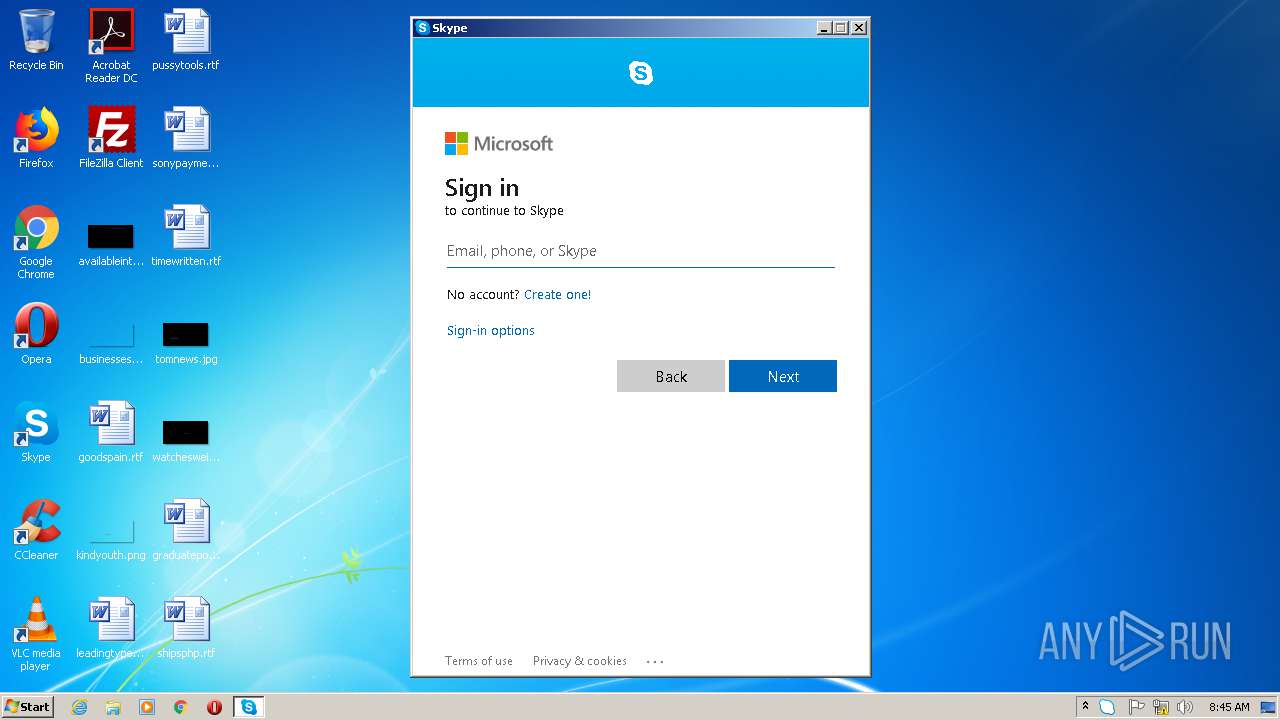Image resolution: width=1280 pixels, height=720 pixels.
Task: Launch Opera browser from desktop
Action: [x=36, y=334]
